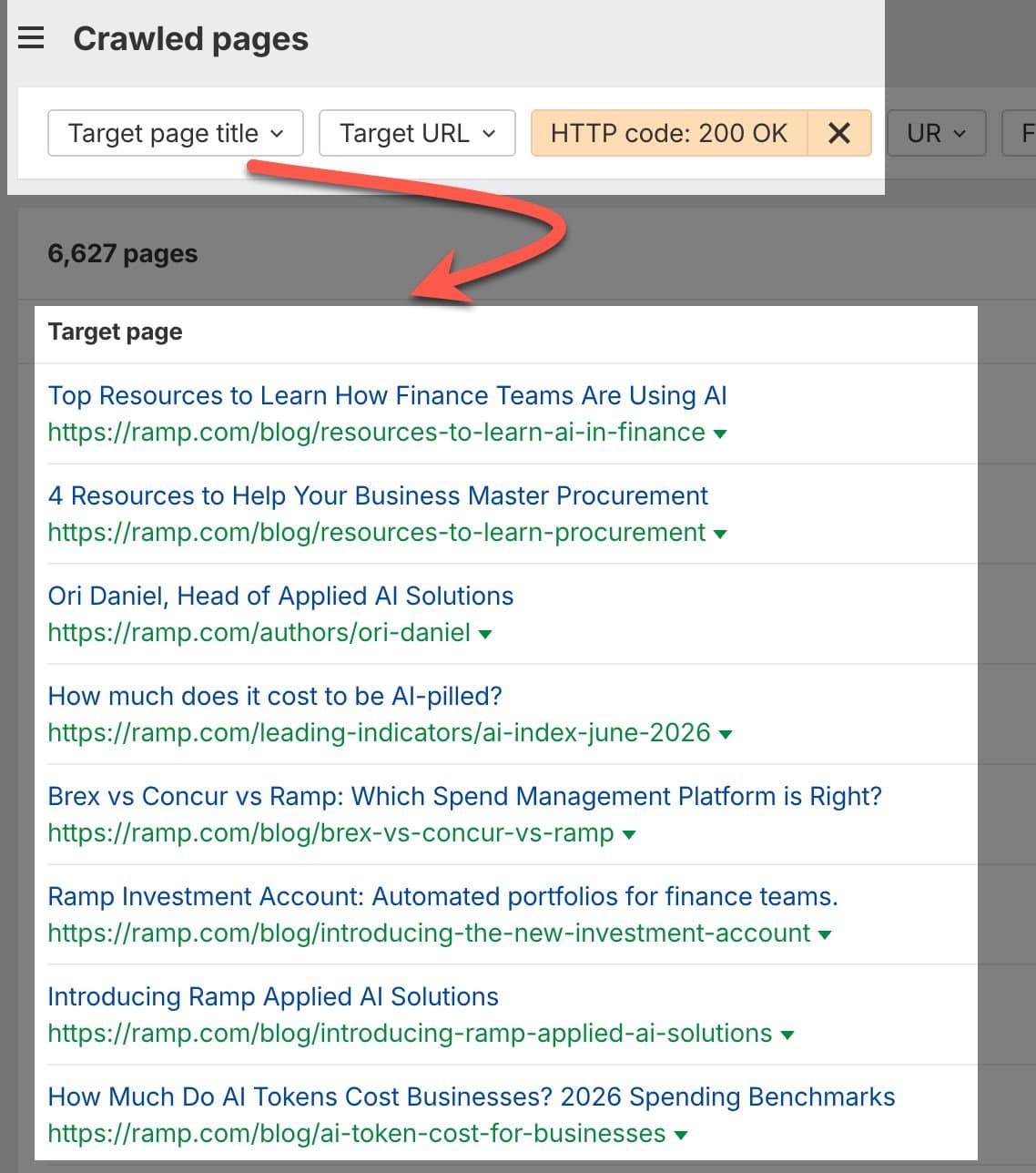Visit URL ramp.com/blog/introducing-the-new-investment-account
Viewport: 1036px width, 1173px height.
429,933
